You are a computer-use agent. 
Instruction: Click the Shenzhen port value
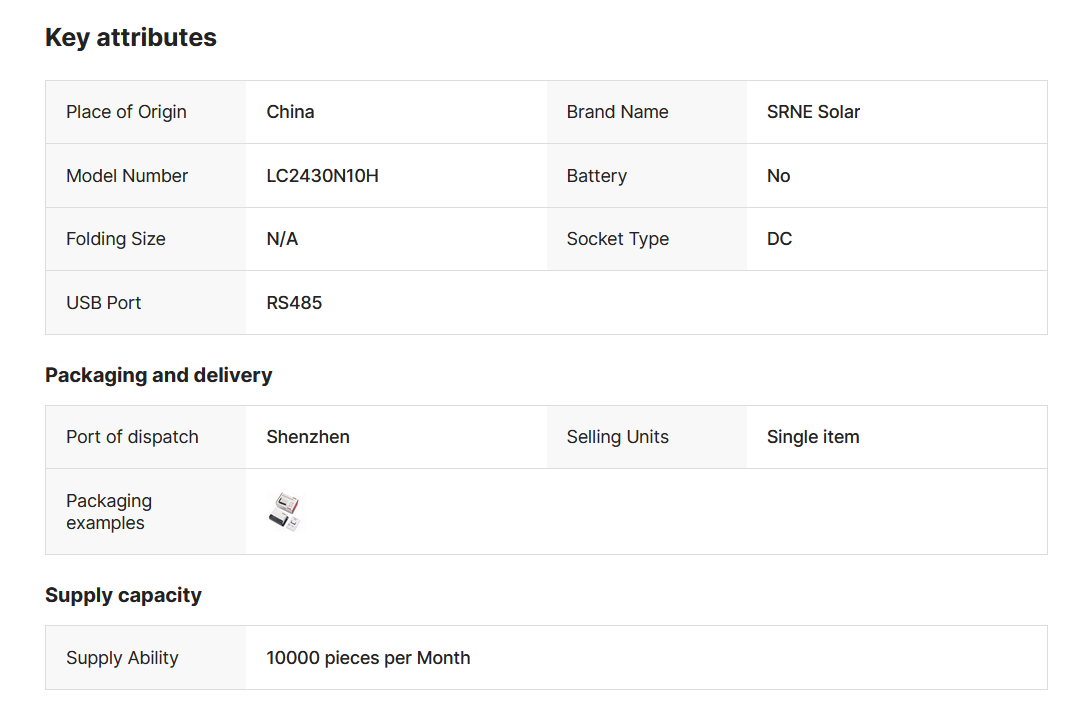[308, 437]
